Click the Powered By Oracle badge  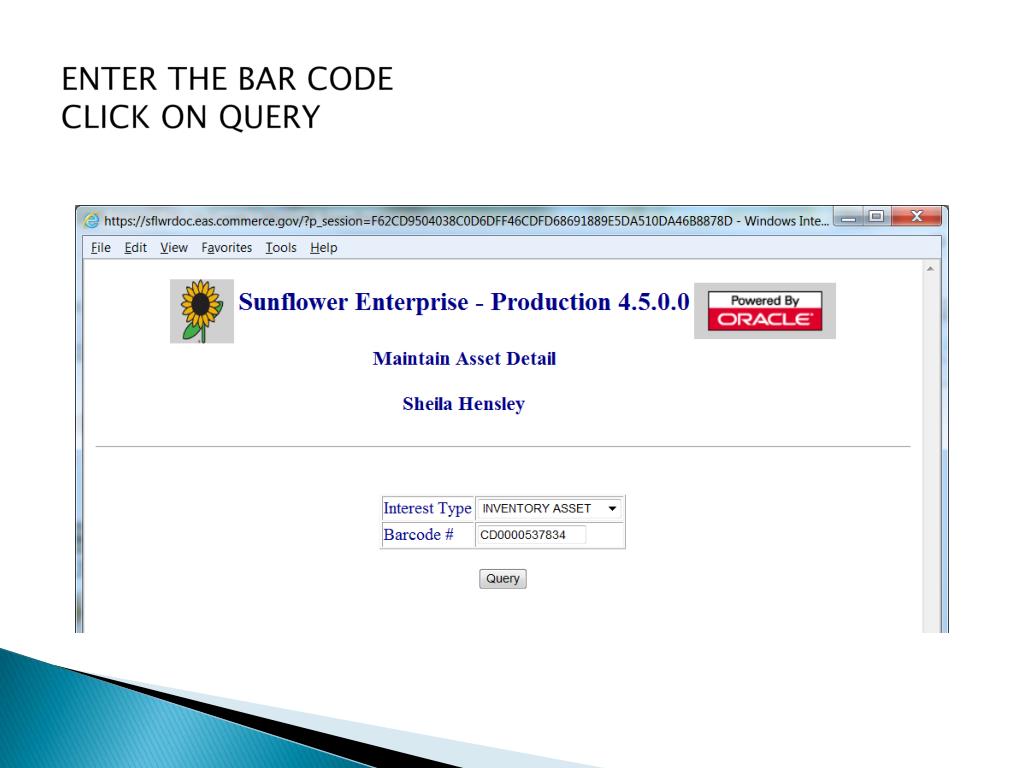coord(765,311)
